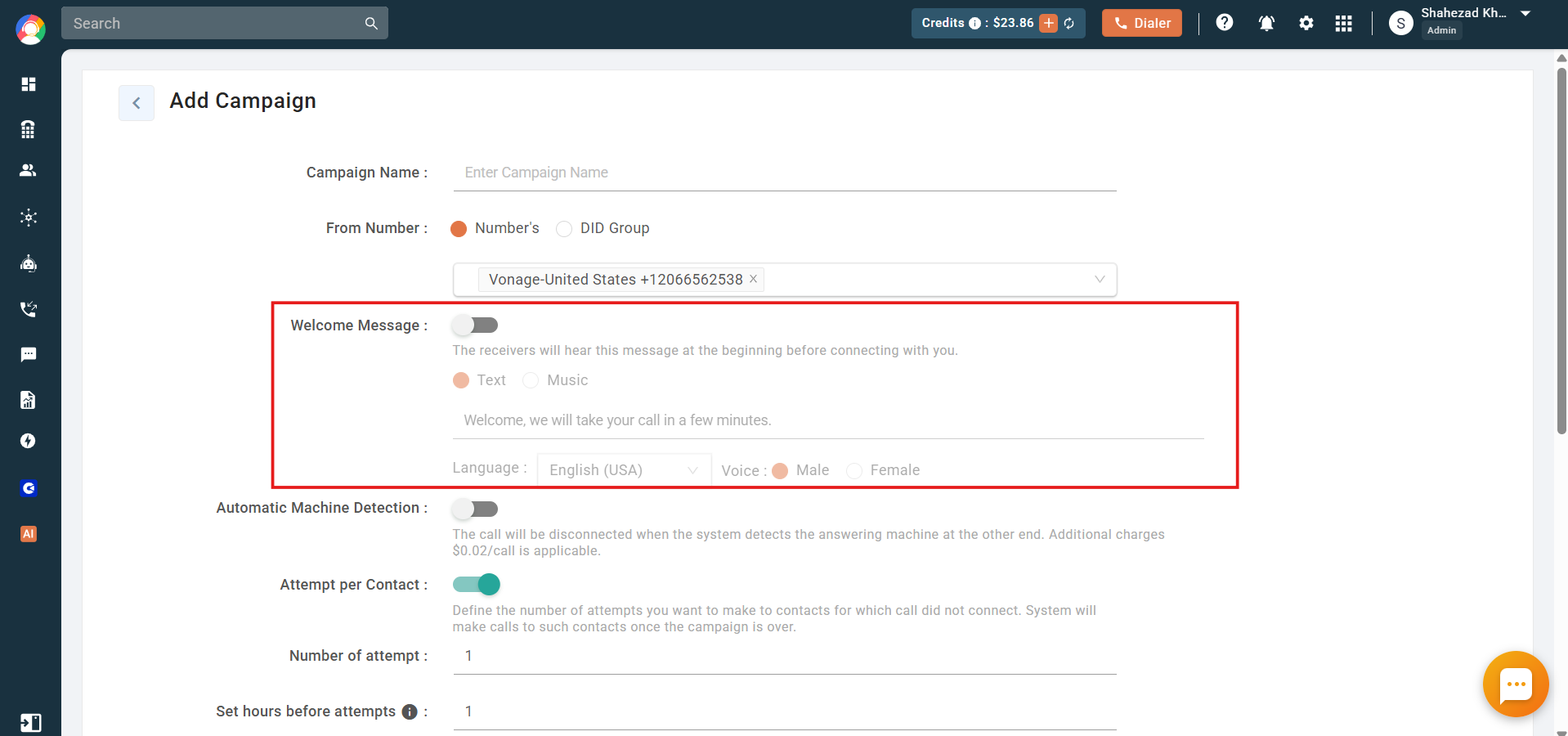This screenshot has width=1568, height=736.
Task: Select the Music welcome message option
Action: 531,380
